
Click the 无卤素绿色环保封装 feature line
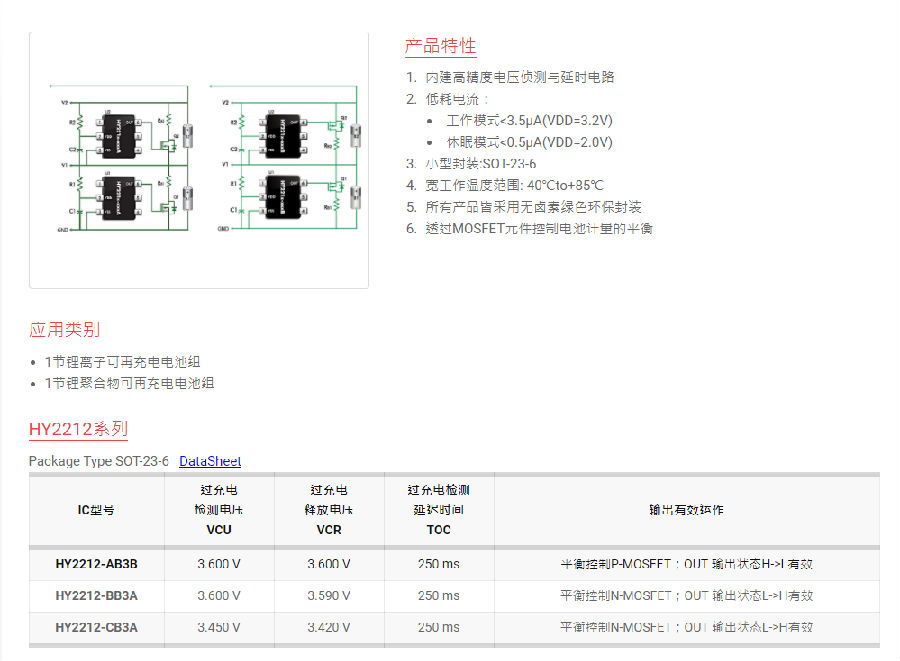(x=533, y=207)
